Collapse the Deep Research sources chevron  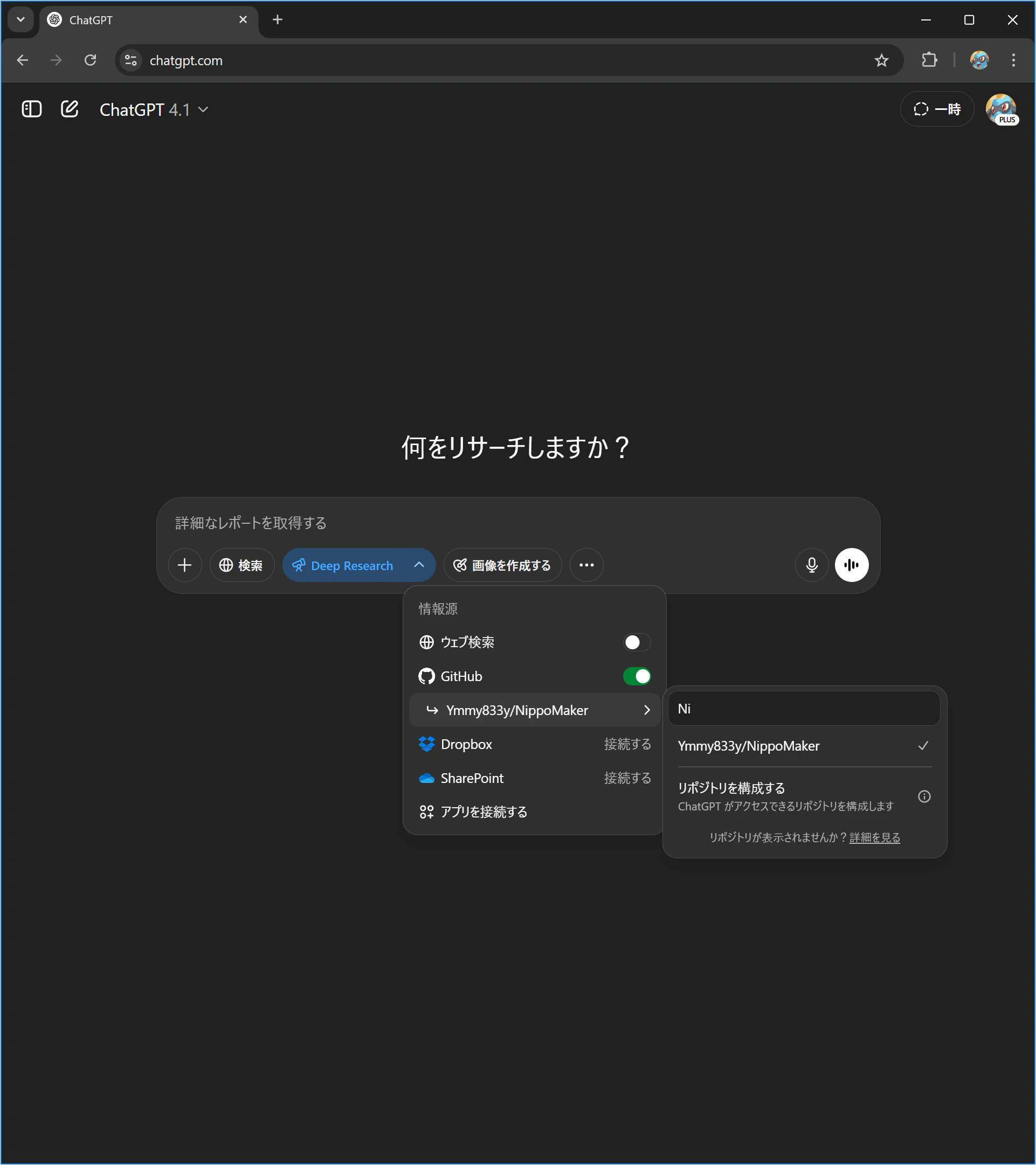pos(419,565)
